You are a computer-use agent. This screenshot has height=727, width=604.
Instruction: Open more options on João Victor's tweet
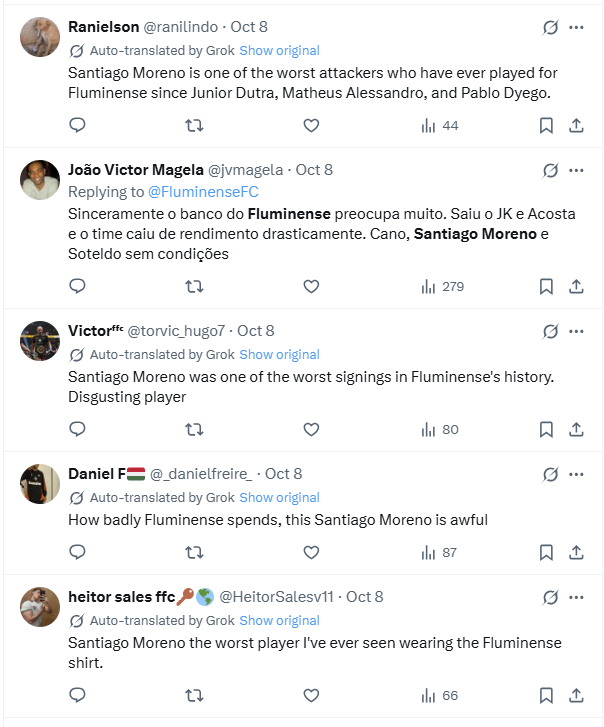[x=576, y=170]
